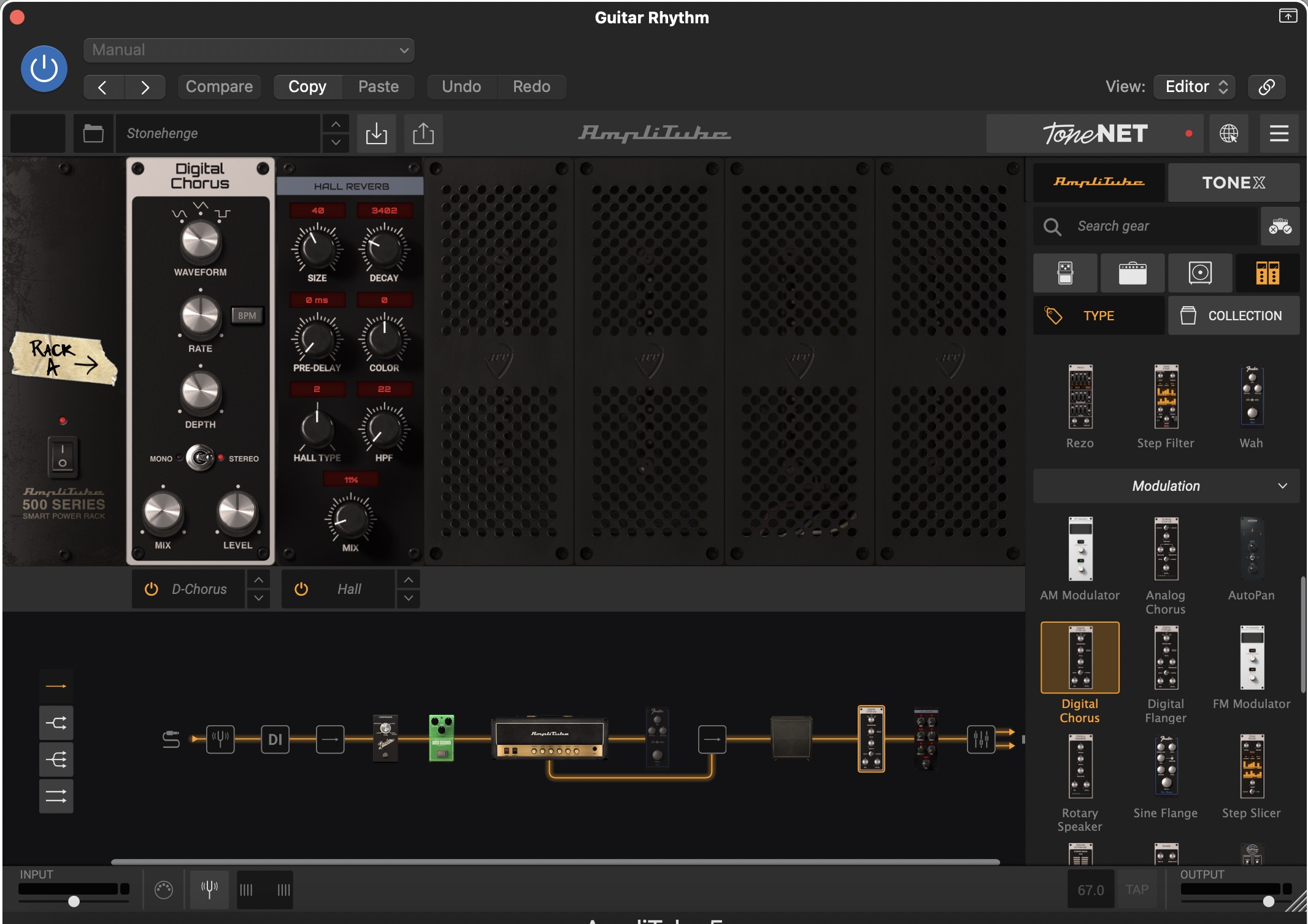
Task: Click the export share icon
Action: pos(423,133)
